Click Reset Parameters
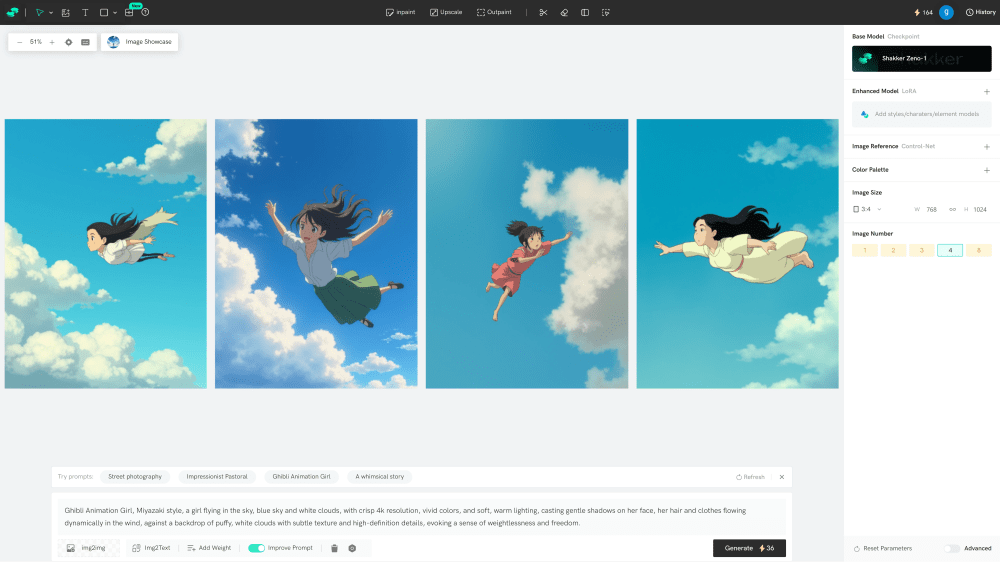The image size is (1000, 562). coord(883,549)
